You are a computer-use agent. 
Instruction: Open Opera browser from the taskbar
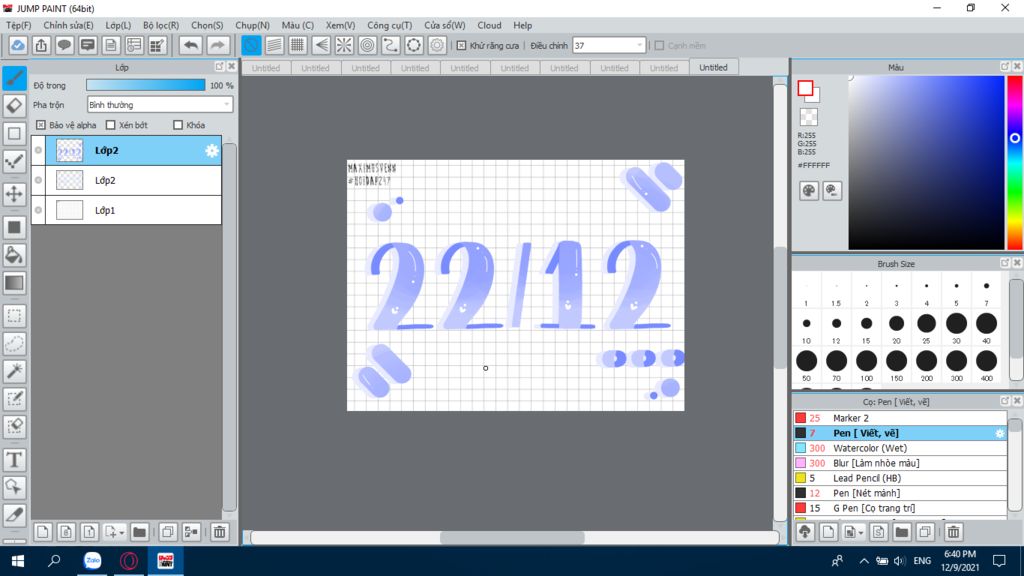point(129,560)
